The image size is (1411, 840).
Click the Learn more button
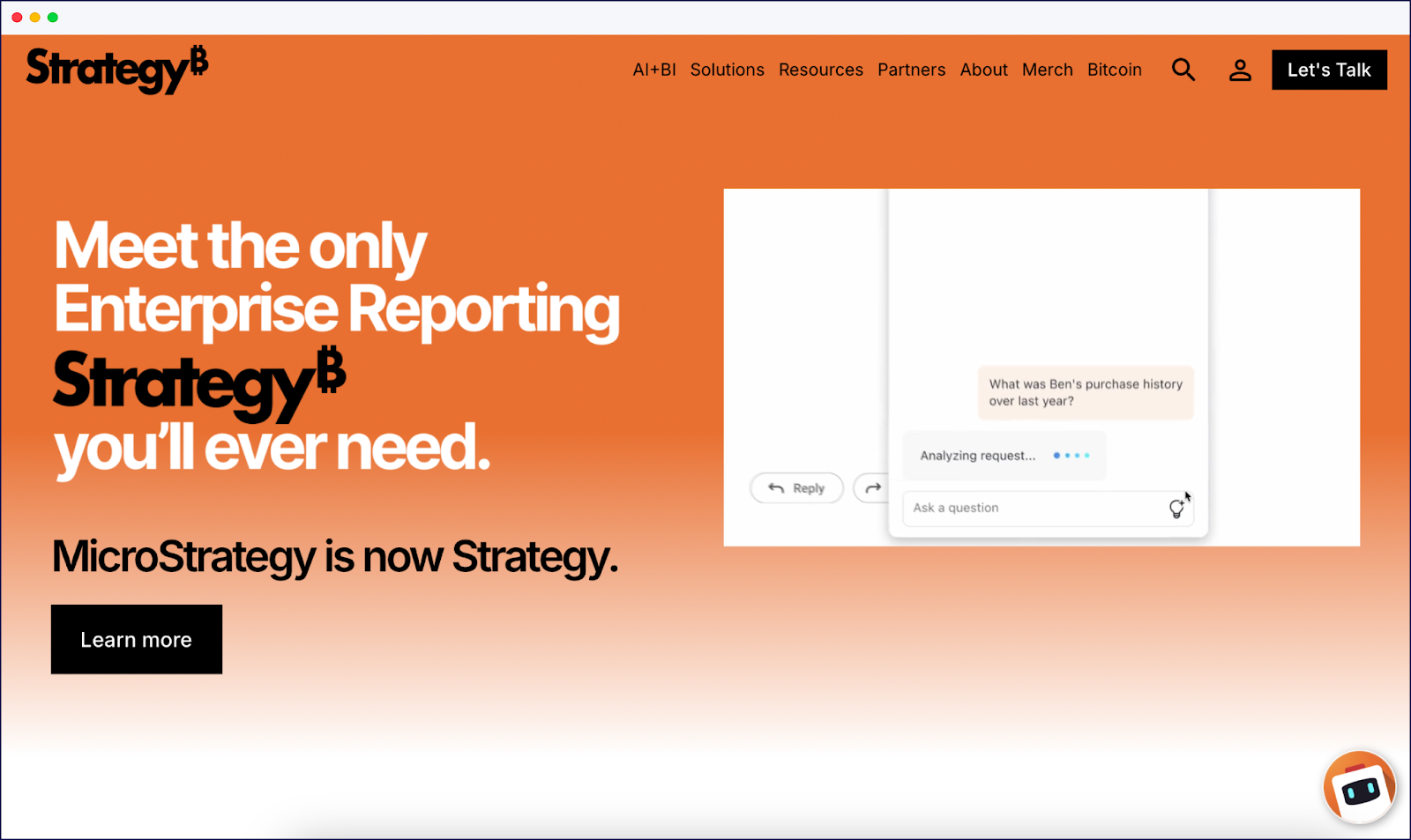pos(137,639)
